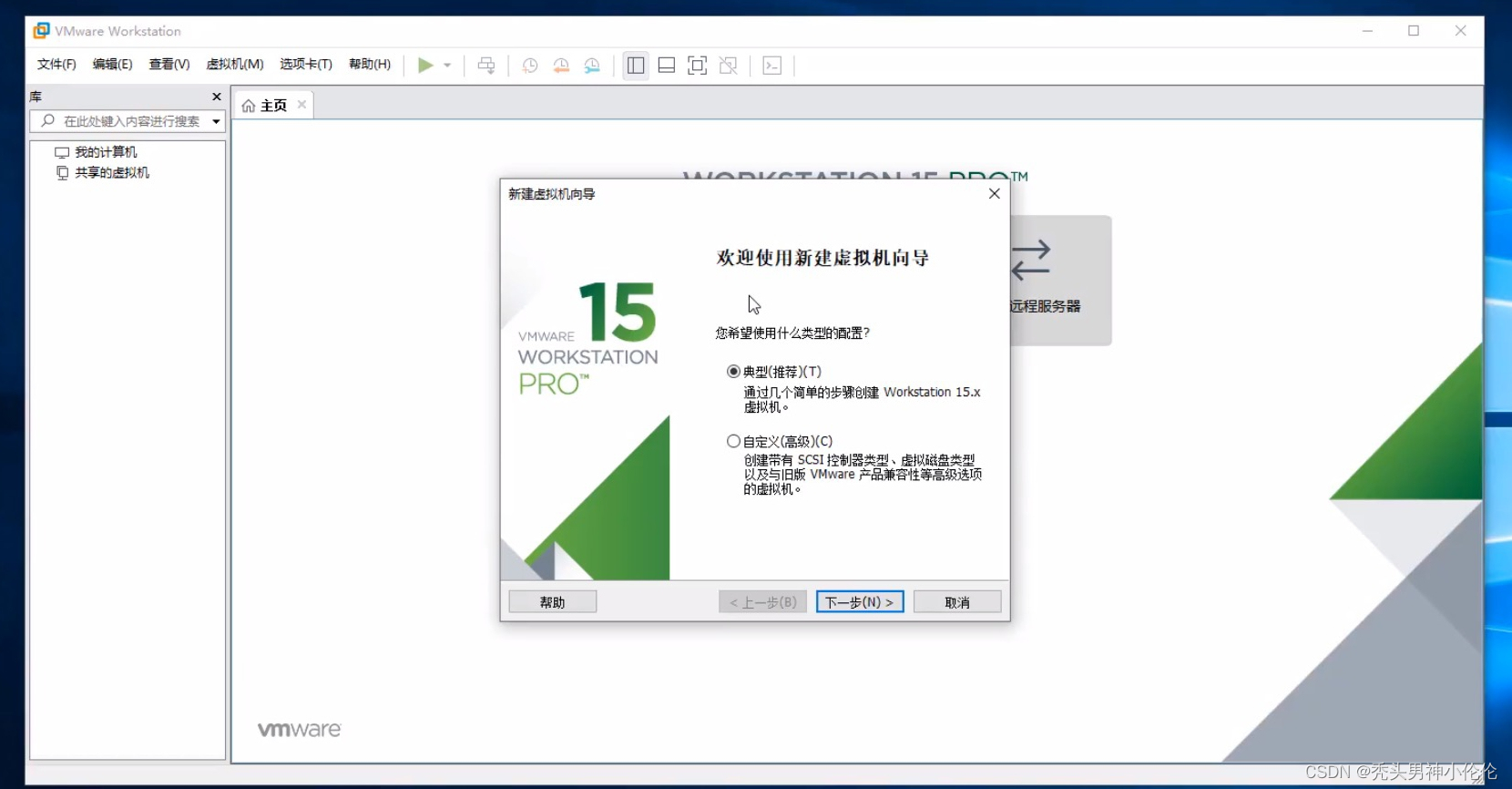Click the 取消 button
This screenshot has width=1512, height=789.
[957, 602]
